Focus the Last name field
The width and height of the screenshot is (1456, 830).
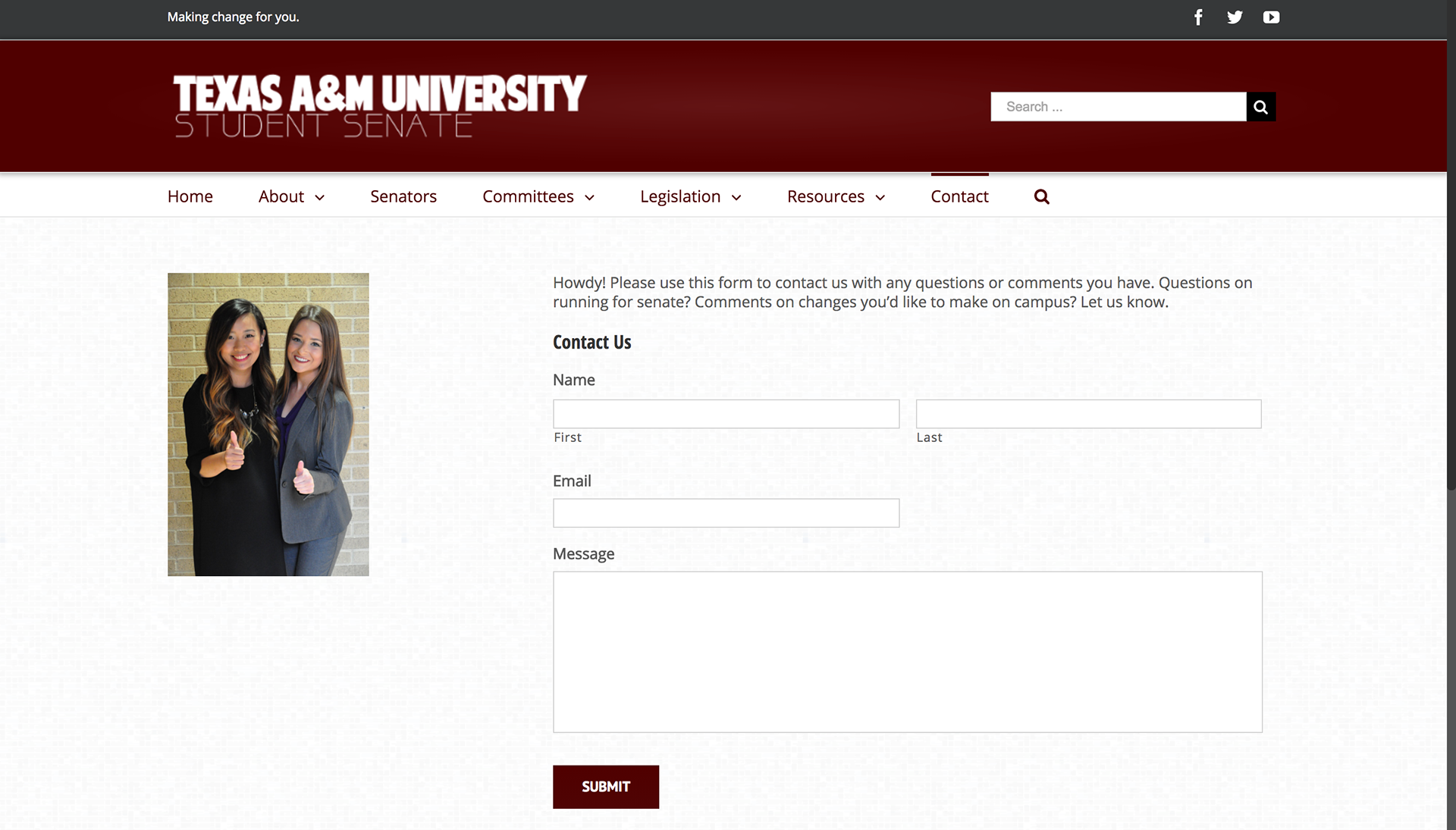click(x=1088, y=414)
